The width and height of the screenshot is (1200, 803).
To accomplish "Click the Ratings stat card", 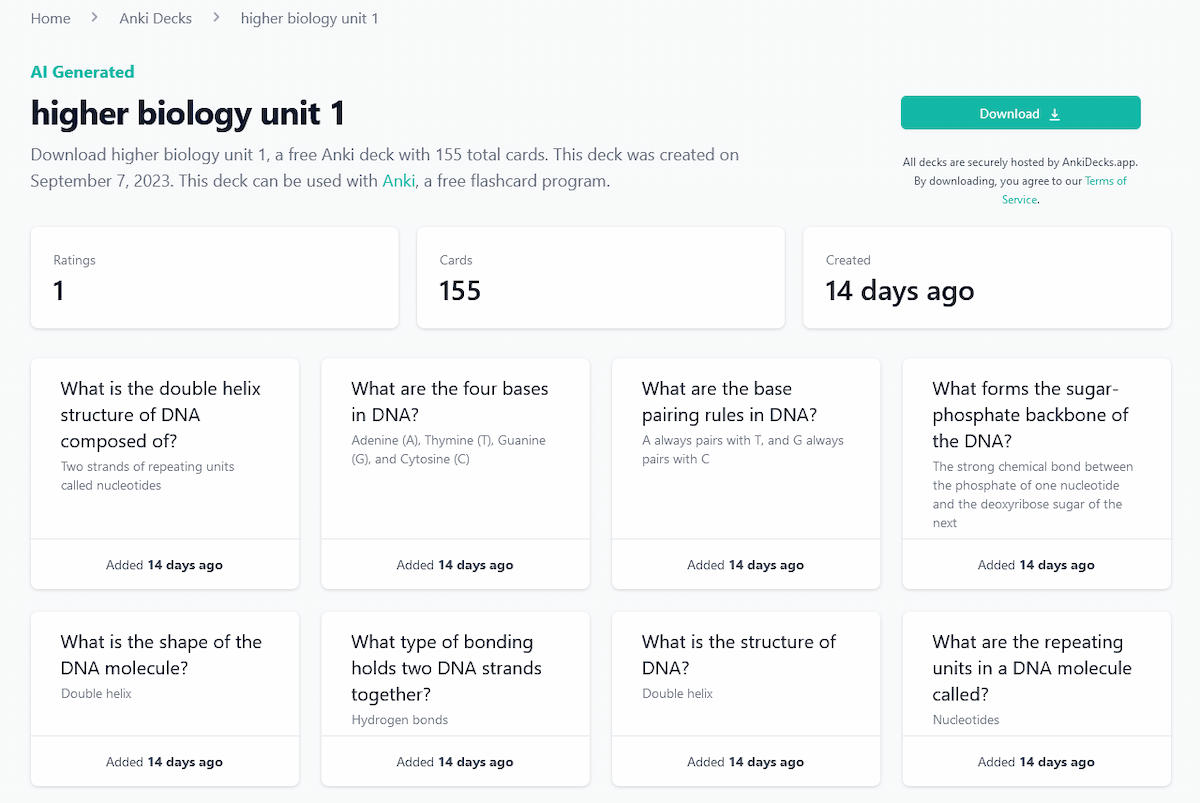I will click(215, 277).
